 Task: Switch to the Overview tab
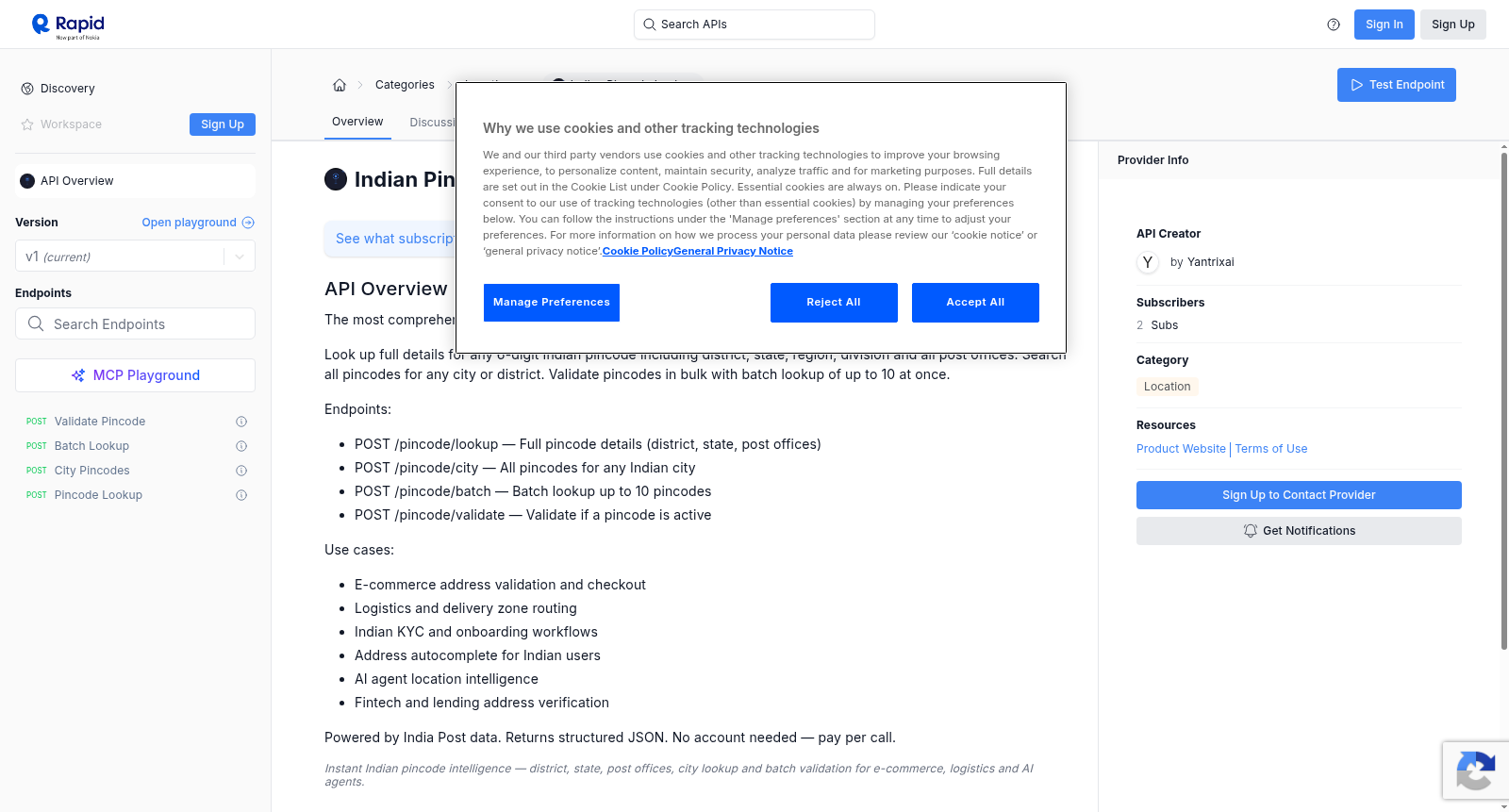click(357, 122)
